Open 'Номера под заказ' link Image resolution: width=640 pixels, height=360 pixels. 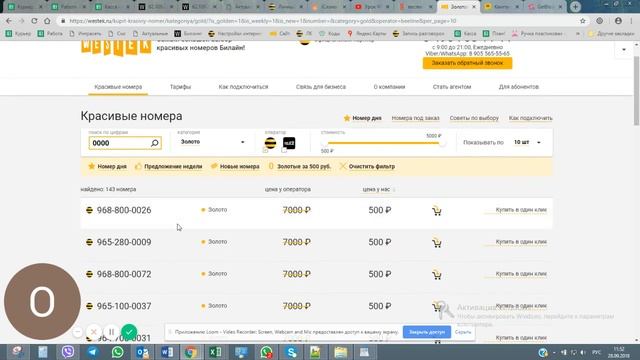pos(416,118)
